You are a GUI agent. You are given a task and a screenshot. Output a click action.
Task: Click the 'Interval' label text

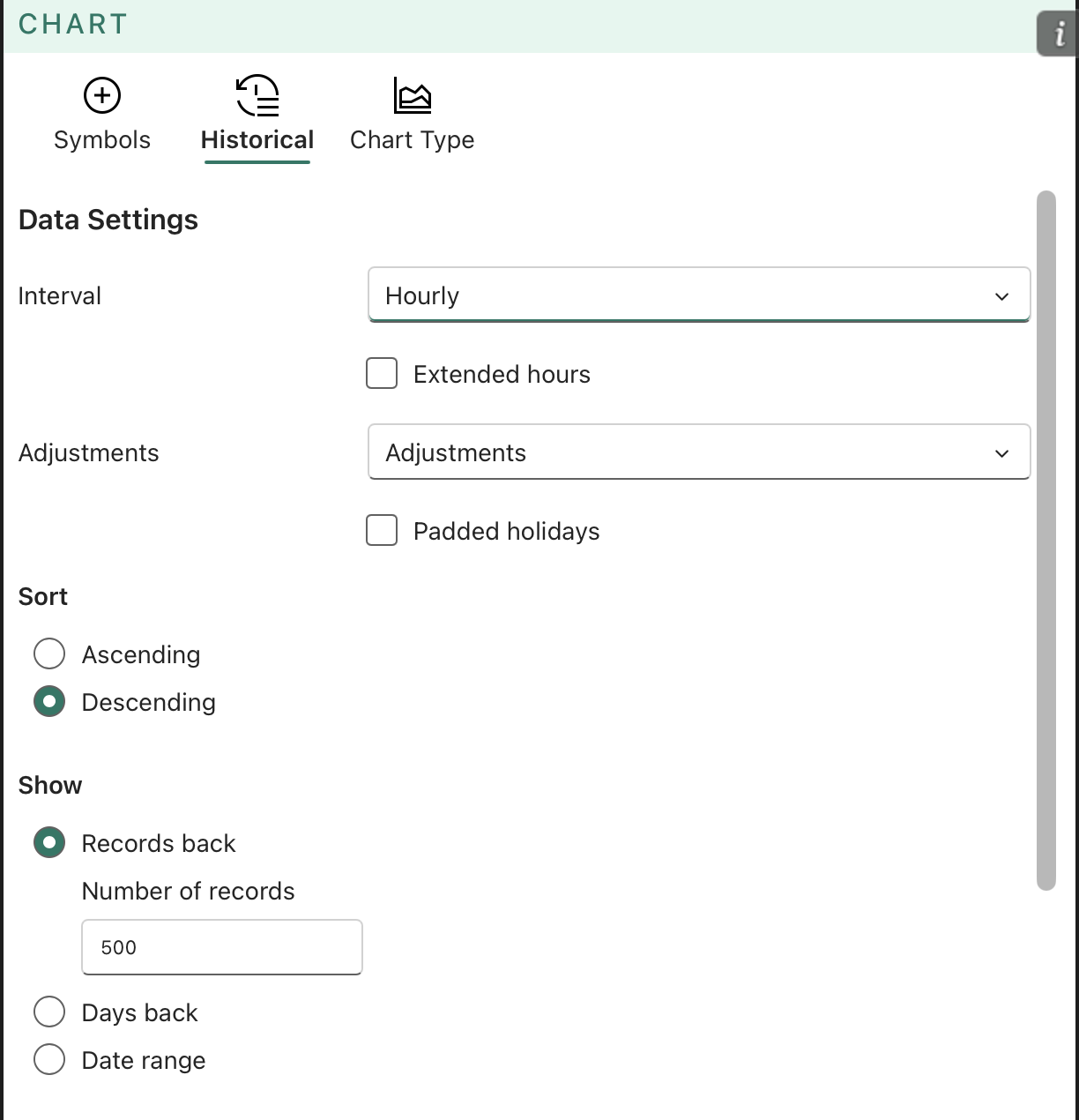click(x=60, y=296)
